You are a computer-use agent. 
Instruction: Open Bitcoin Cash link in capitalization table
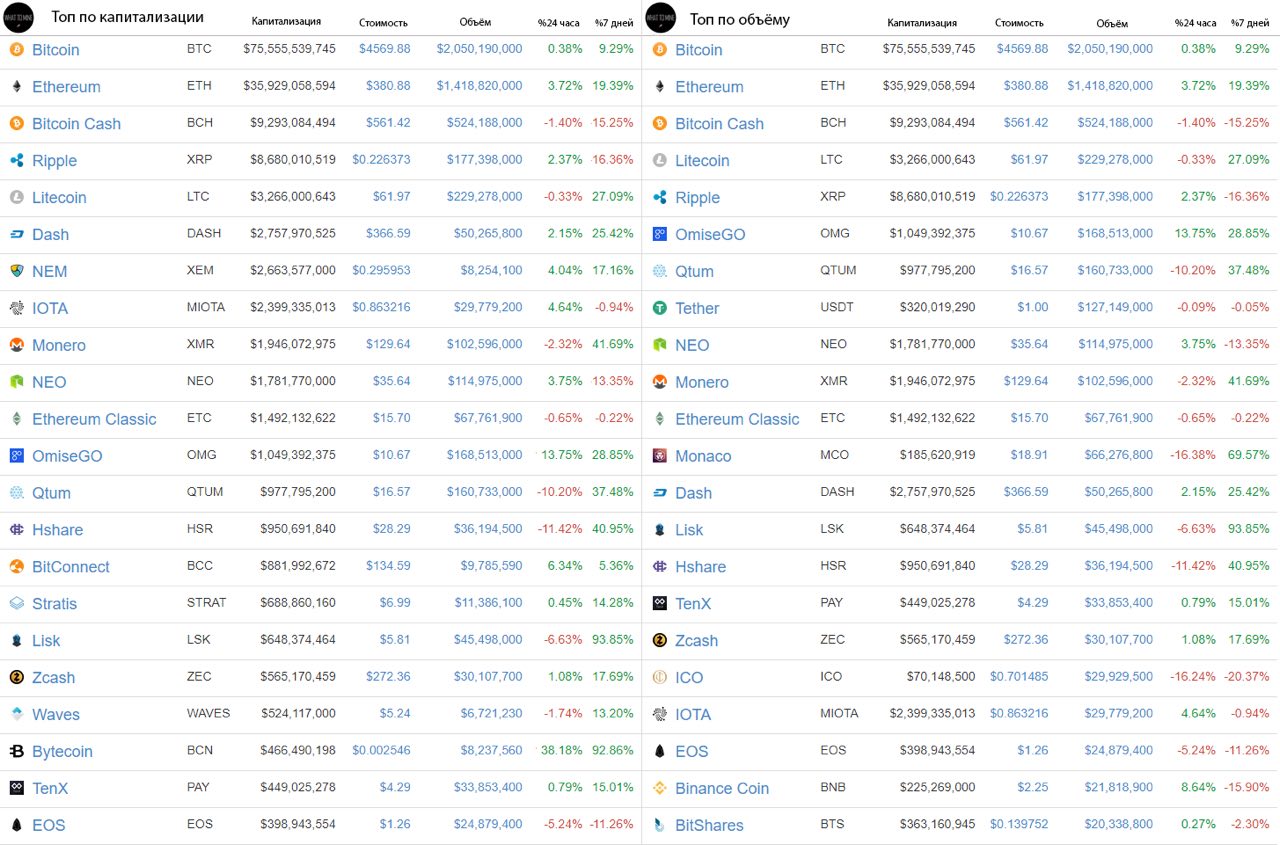pyautogui.click(x=76, y=123)
